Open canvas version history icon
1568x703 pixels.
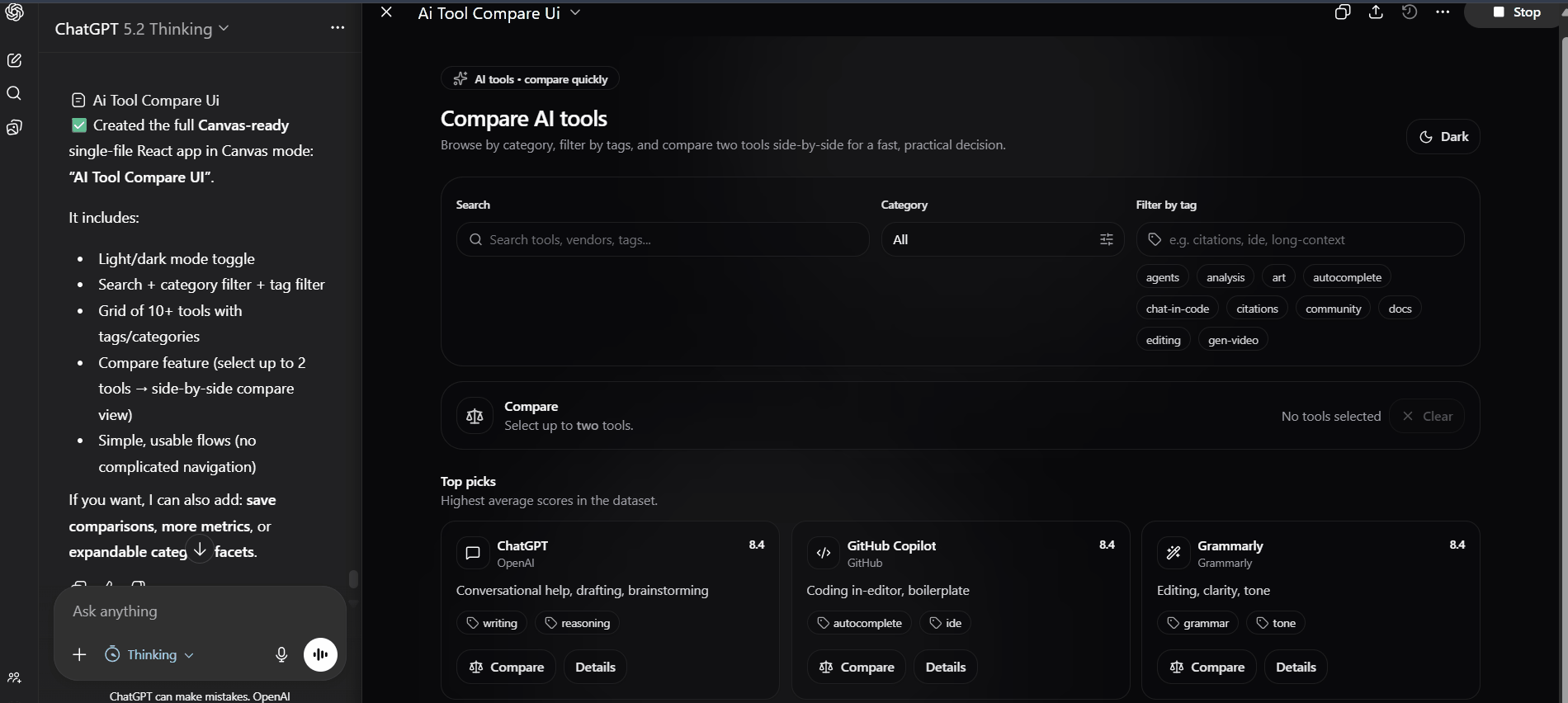(x=1410, y=12)
